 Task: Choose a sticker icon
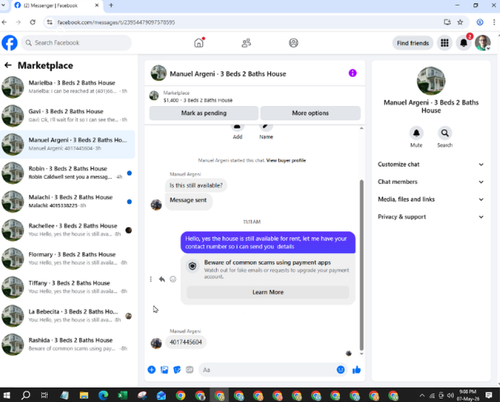tap(177, 369)
